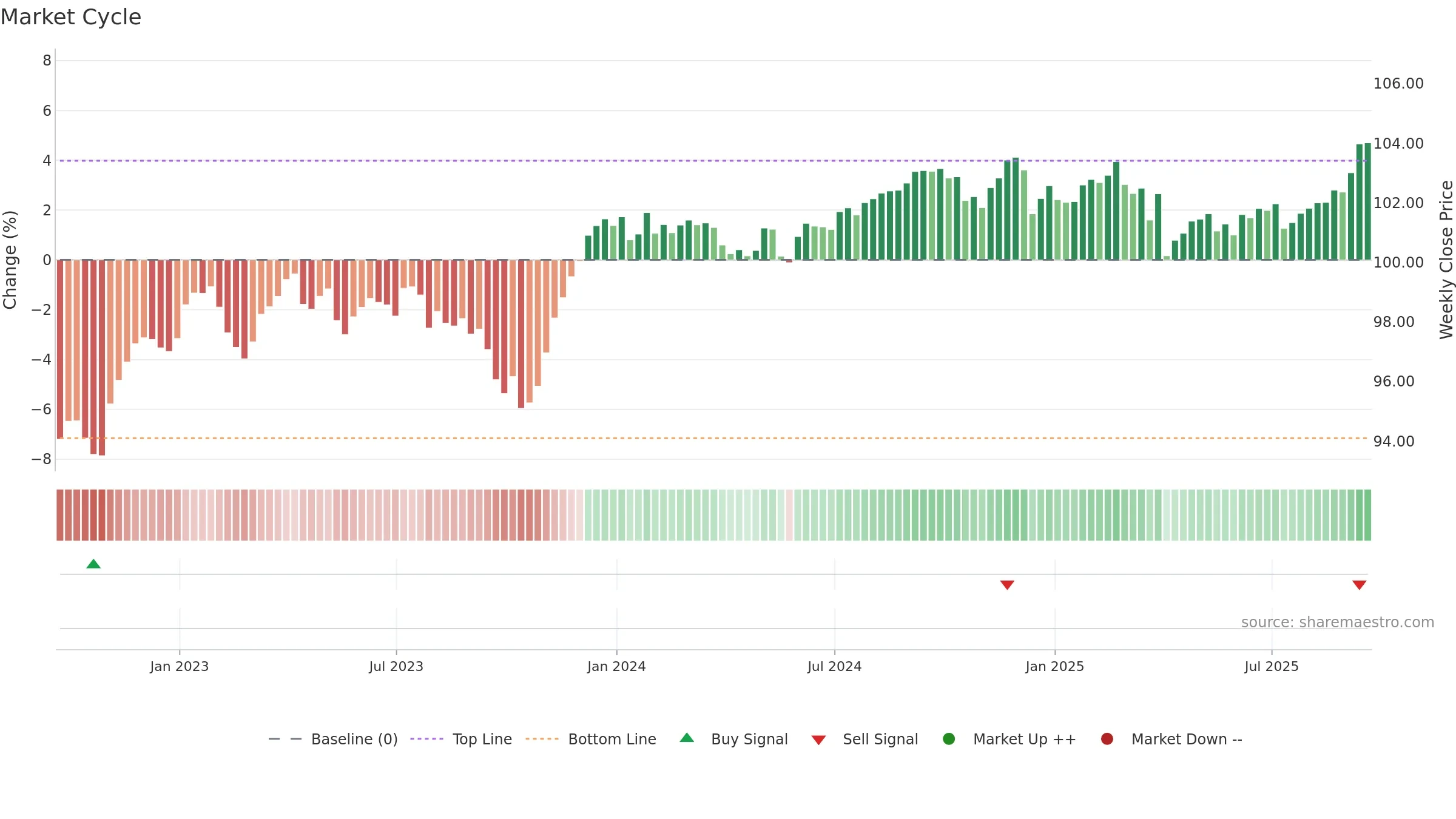1456x819 pixels.
Task: Click the 8 tick on Change axis
Action: [47, 61]
